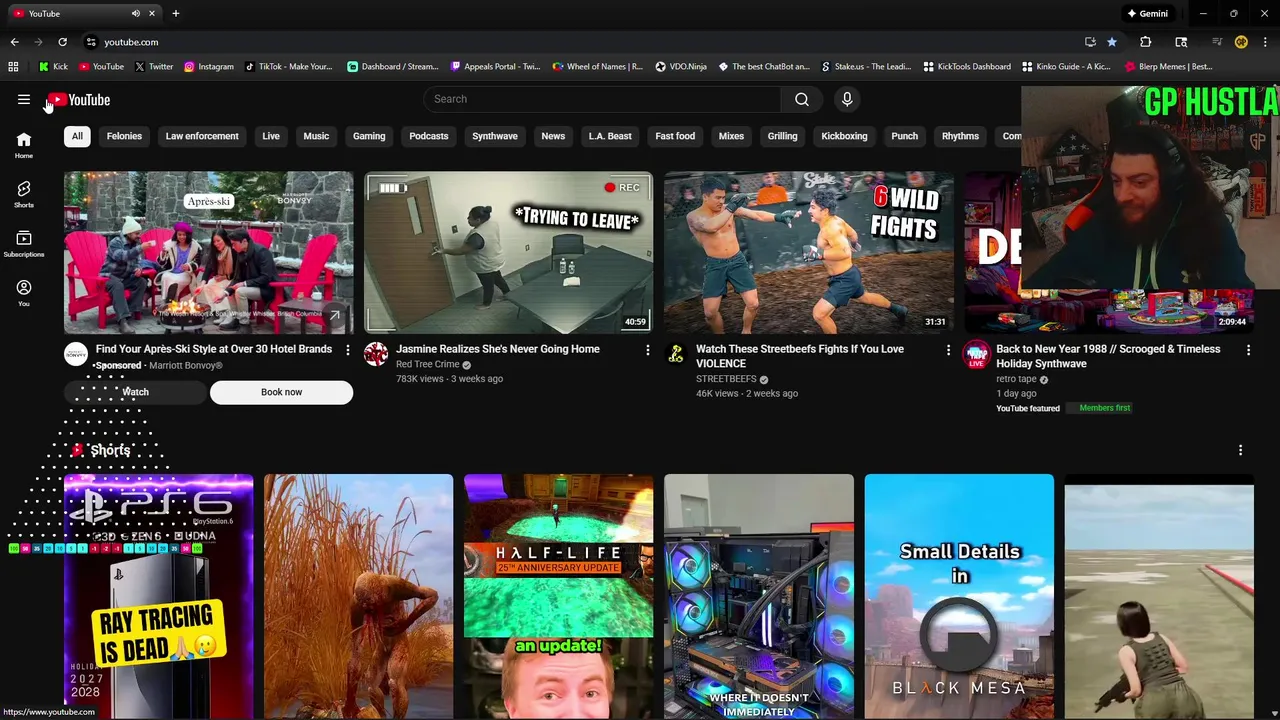
Task: Open the Wheel of Names bookmark
Action: (598, 67)
